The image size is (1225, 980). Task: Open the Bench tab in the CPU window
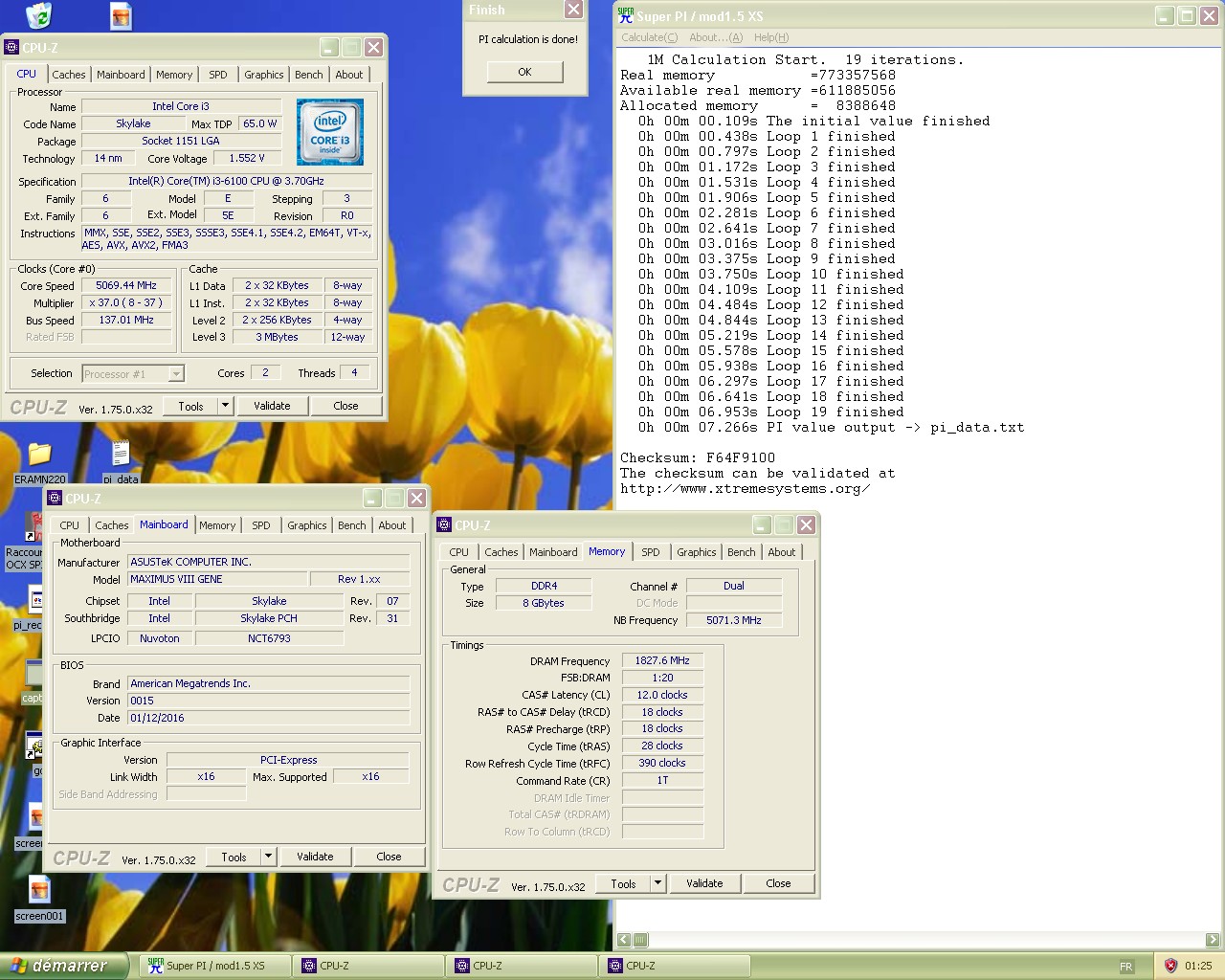[x=309, y=75]
